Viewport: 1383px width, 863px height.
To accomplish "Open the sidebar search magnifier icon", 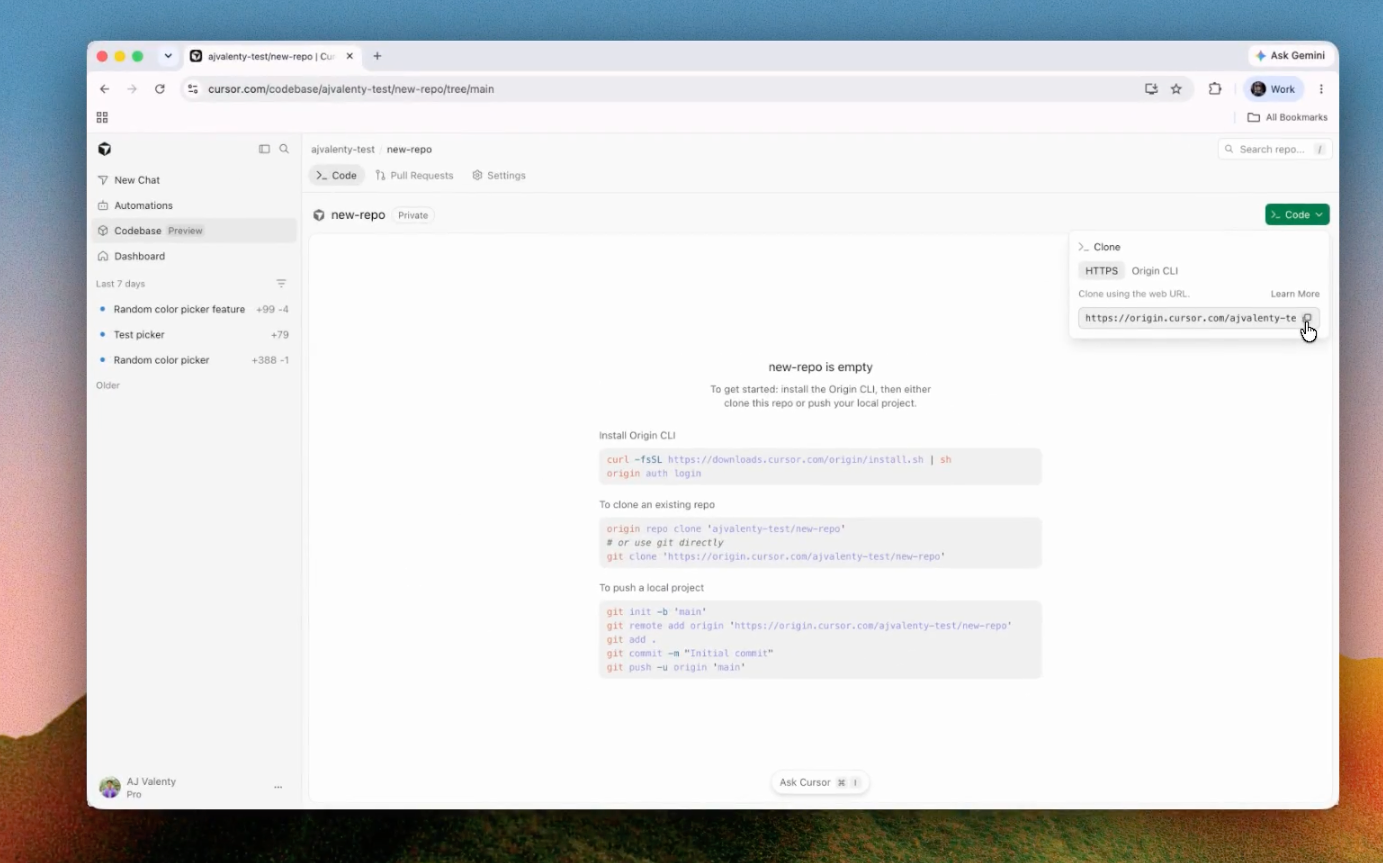I will coord(284,149).
